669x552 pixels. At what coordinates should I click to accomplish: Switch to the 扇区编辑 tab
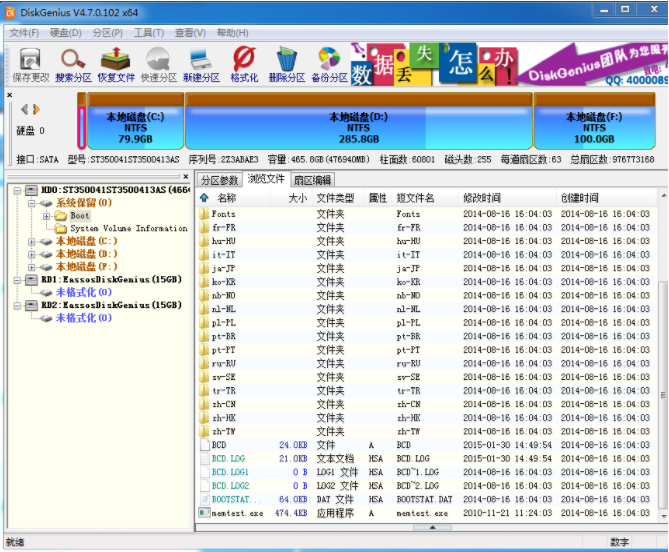[312, 180]
